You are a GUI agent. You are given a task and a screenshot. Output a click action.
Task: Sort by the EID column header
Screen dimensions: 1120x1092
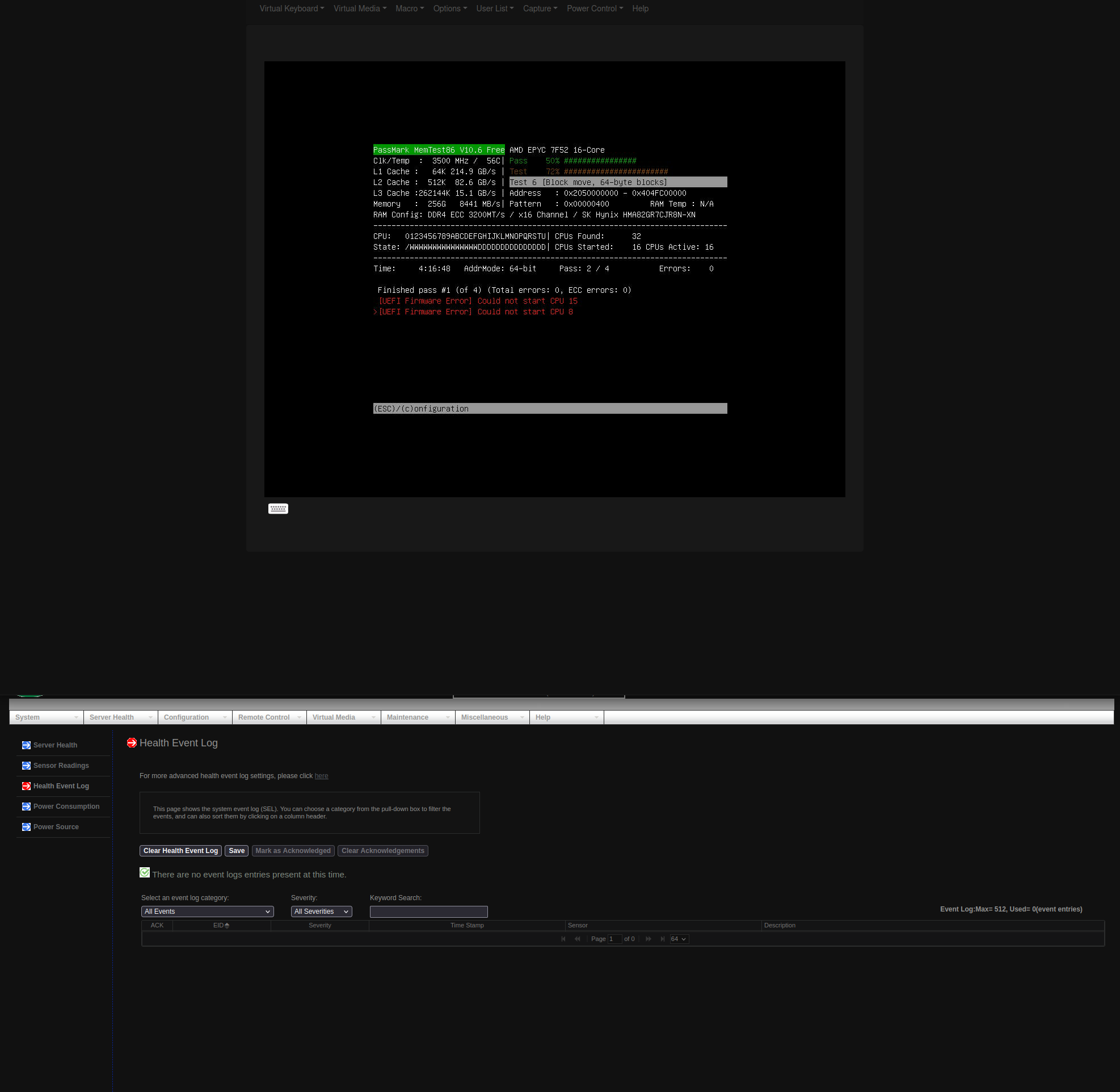click(x=221, y=926)
